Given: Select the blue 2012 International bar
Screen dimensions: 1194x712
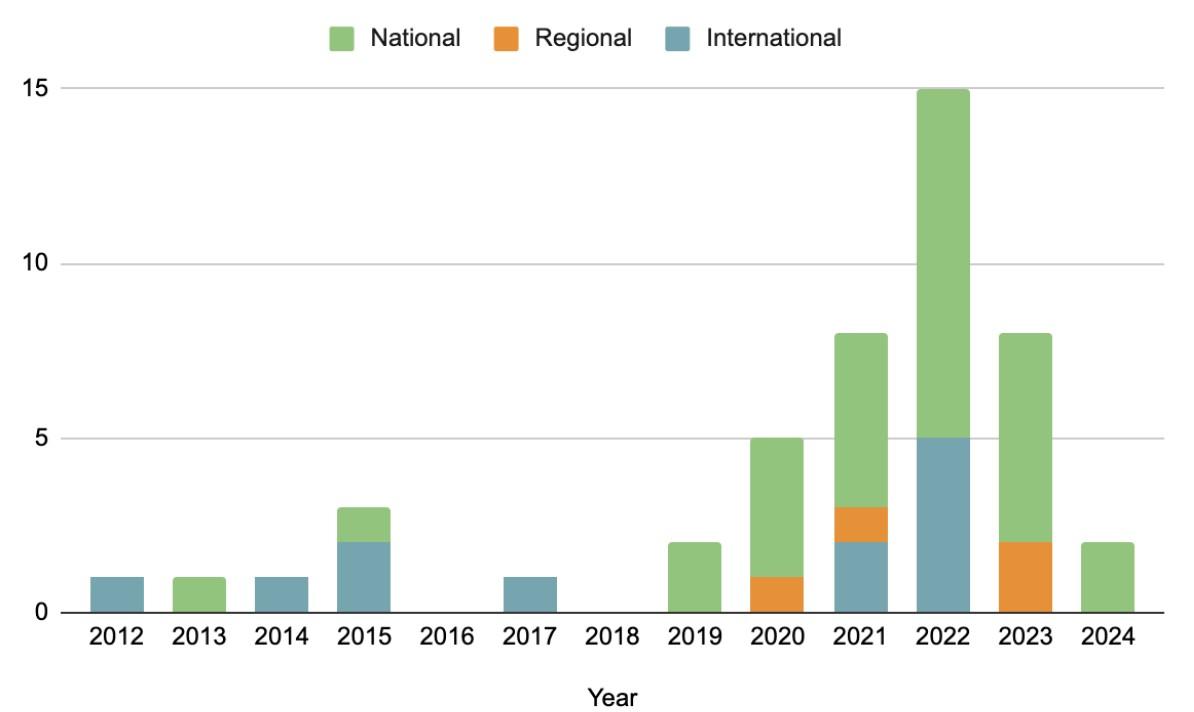Looking at the screenshot, I should point(117,594).
